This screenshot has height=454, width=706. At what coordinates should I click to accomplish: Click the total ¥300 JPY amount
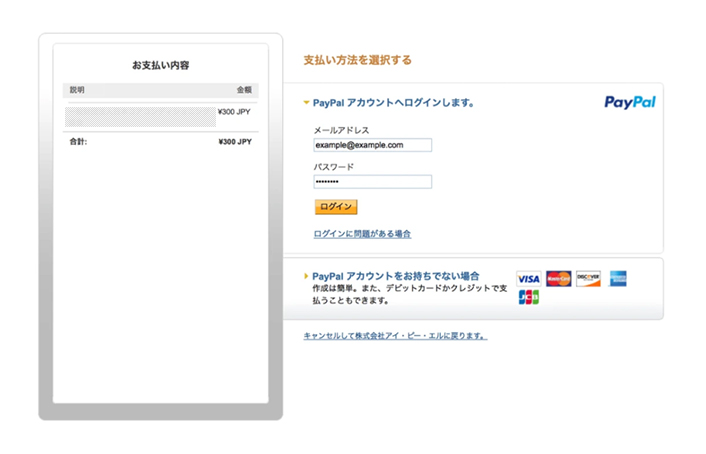(235, 141)
